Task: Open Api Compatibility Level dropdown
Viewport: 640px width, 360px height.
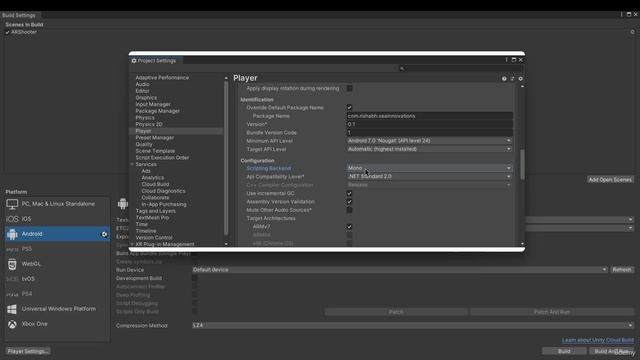Action: 429,177
